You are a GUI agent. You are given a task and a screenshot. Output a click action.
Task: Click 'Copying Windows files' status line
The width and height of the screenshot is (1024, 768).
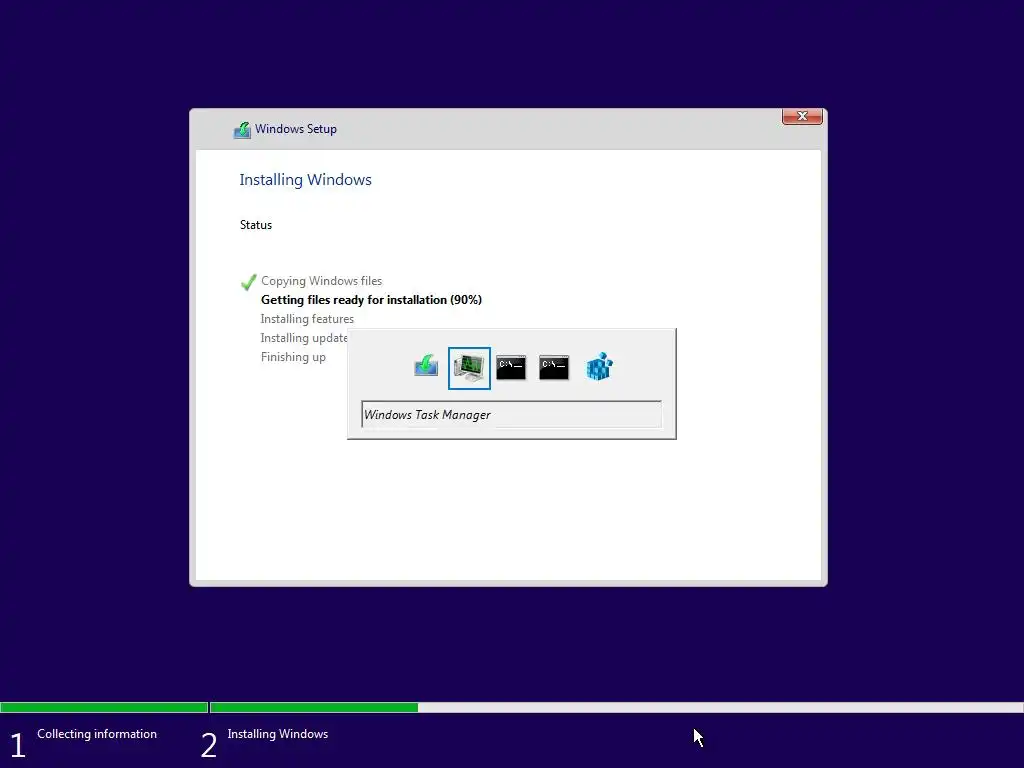tap(321, 281)
